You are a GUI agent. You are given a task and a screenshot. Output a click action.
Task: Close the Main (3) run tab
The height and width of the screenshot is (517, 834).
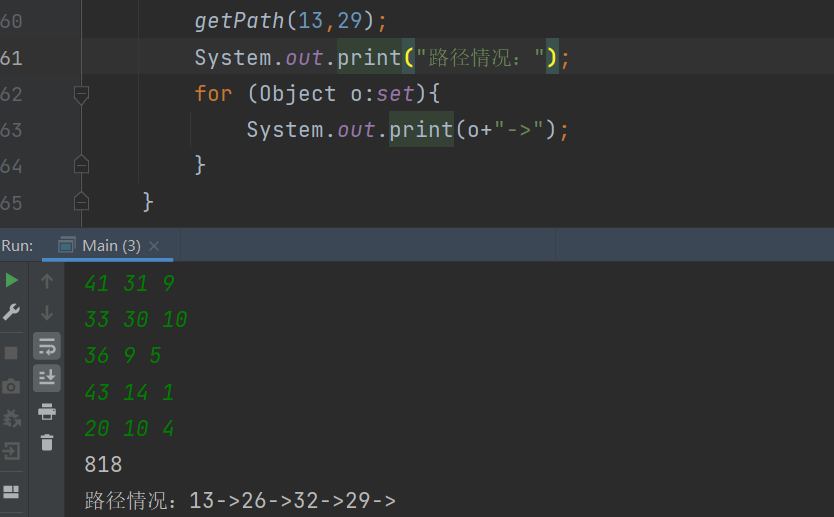coord(154,246)
